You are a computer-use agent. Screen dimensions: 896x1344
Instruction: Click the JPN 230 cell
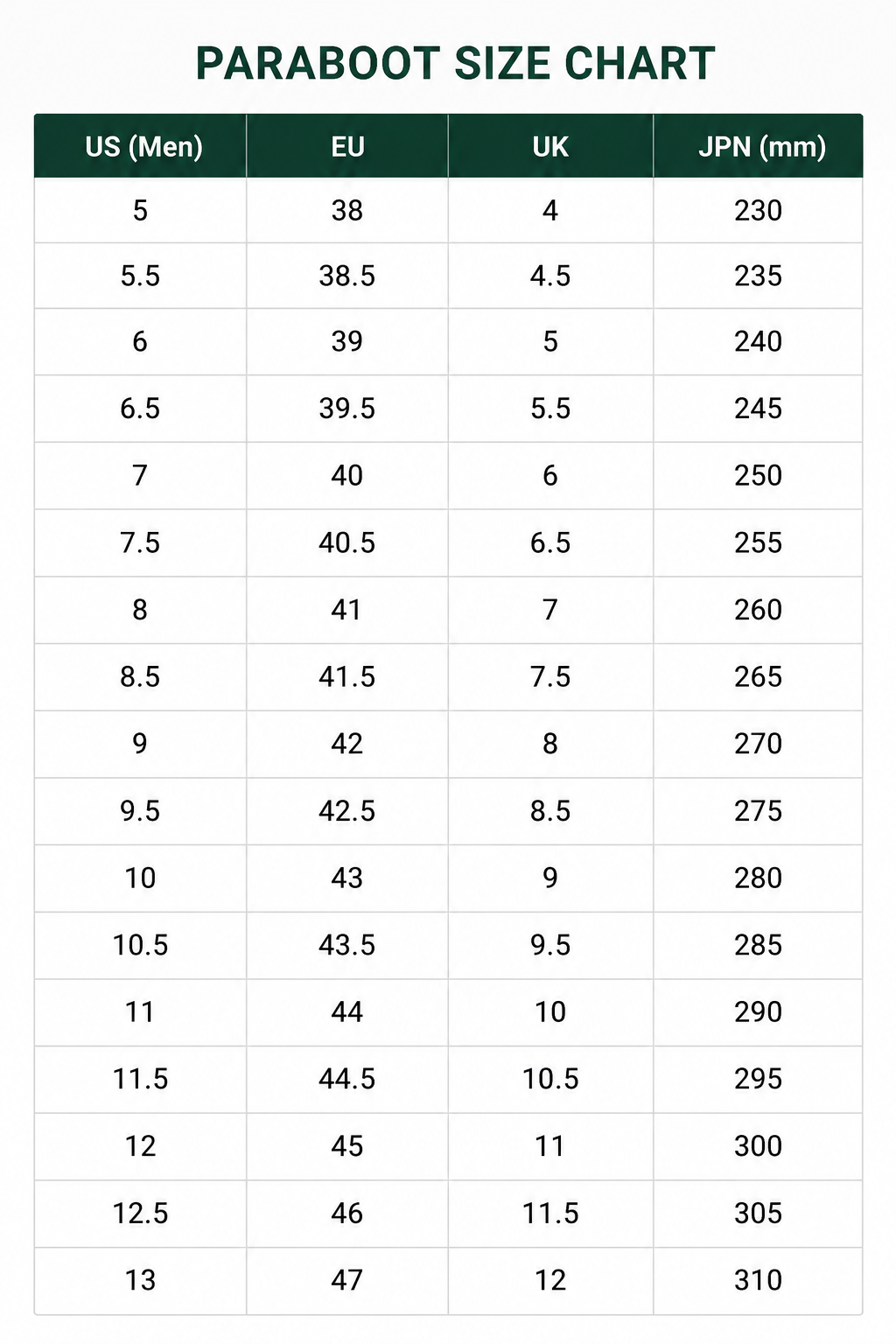click(x=759, y=210)
